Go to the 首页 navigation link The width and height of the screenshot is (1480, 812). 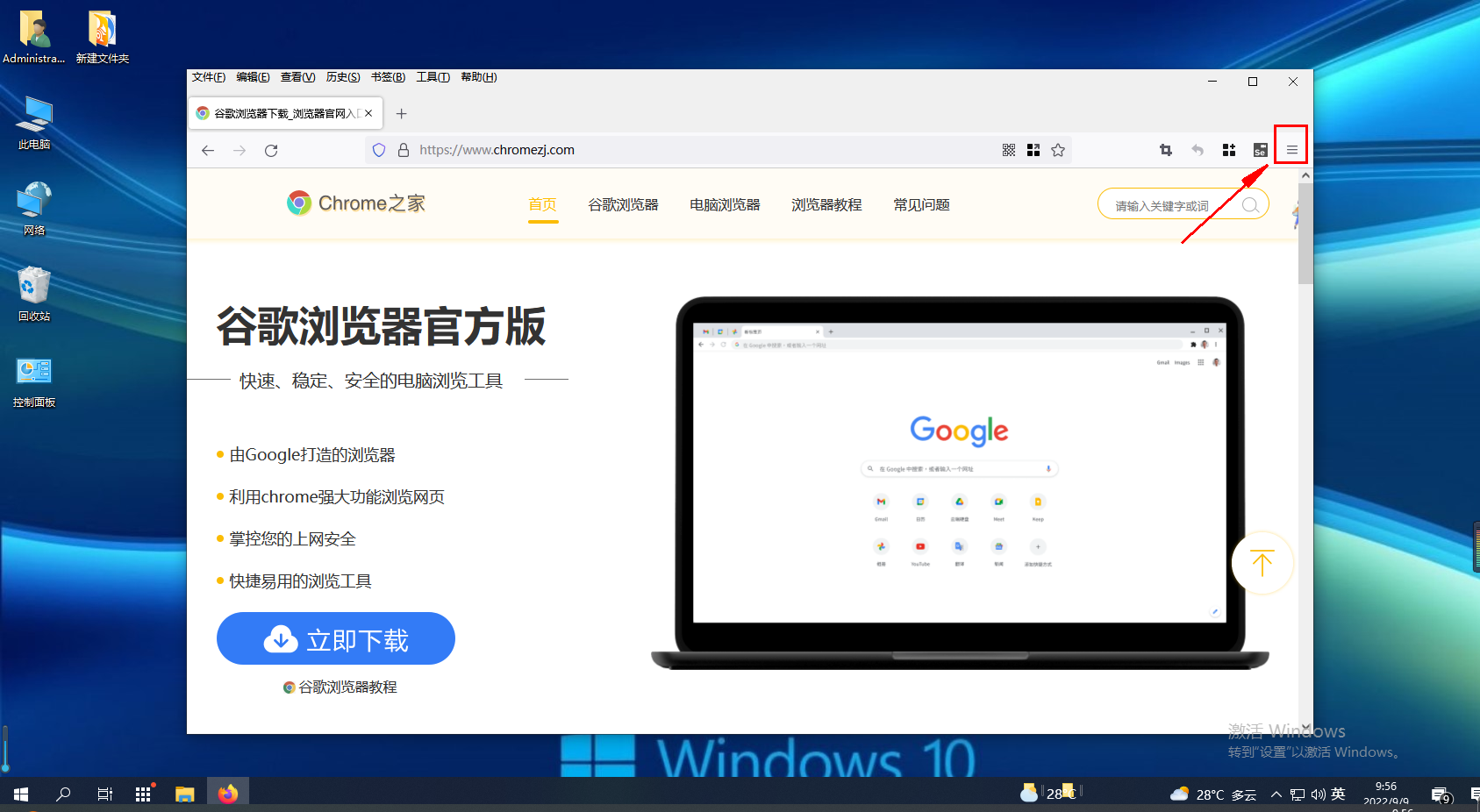[542, 204]
